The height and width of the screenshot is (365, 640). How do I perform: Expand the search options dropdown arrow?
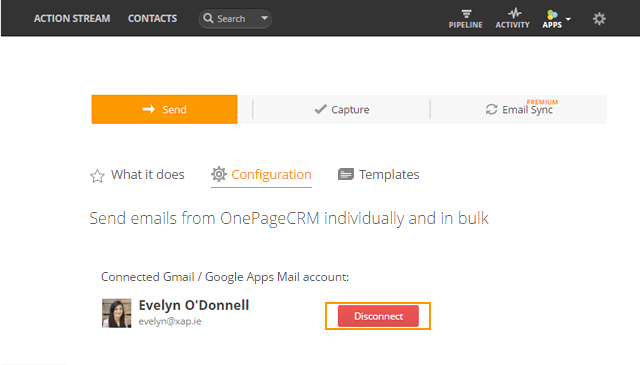(264, 18)
